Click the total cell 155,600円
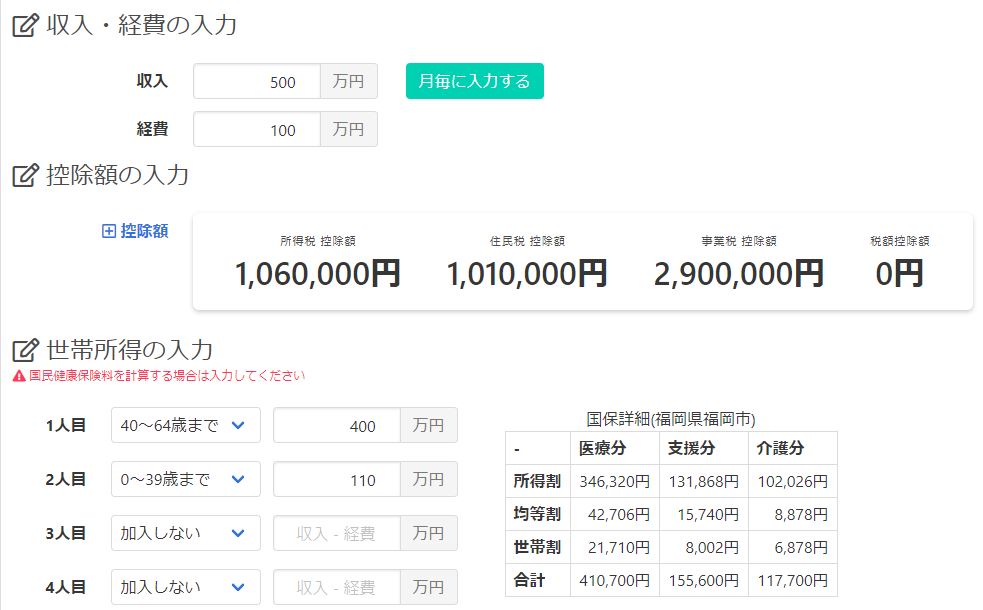Screen dimensions: 983x610 pyautogui.click(x=703, y=580)
